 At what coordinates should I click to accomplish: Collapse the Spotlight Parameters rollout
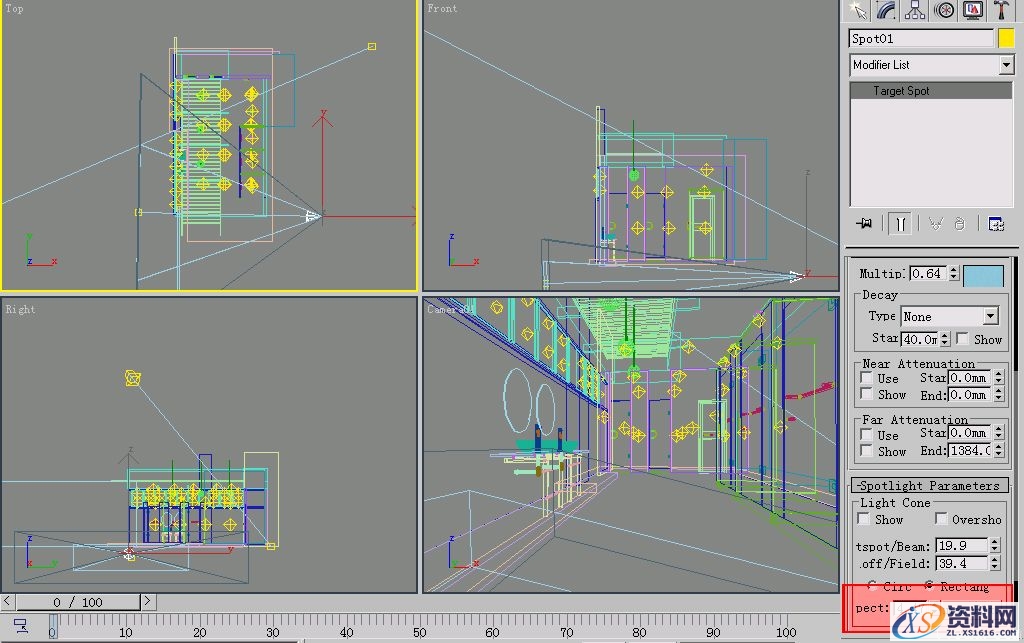(x=931, y=485)
